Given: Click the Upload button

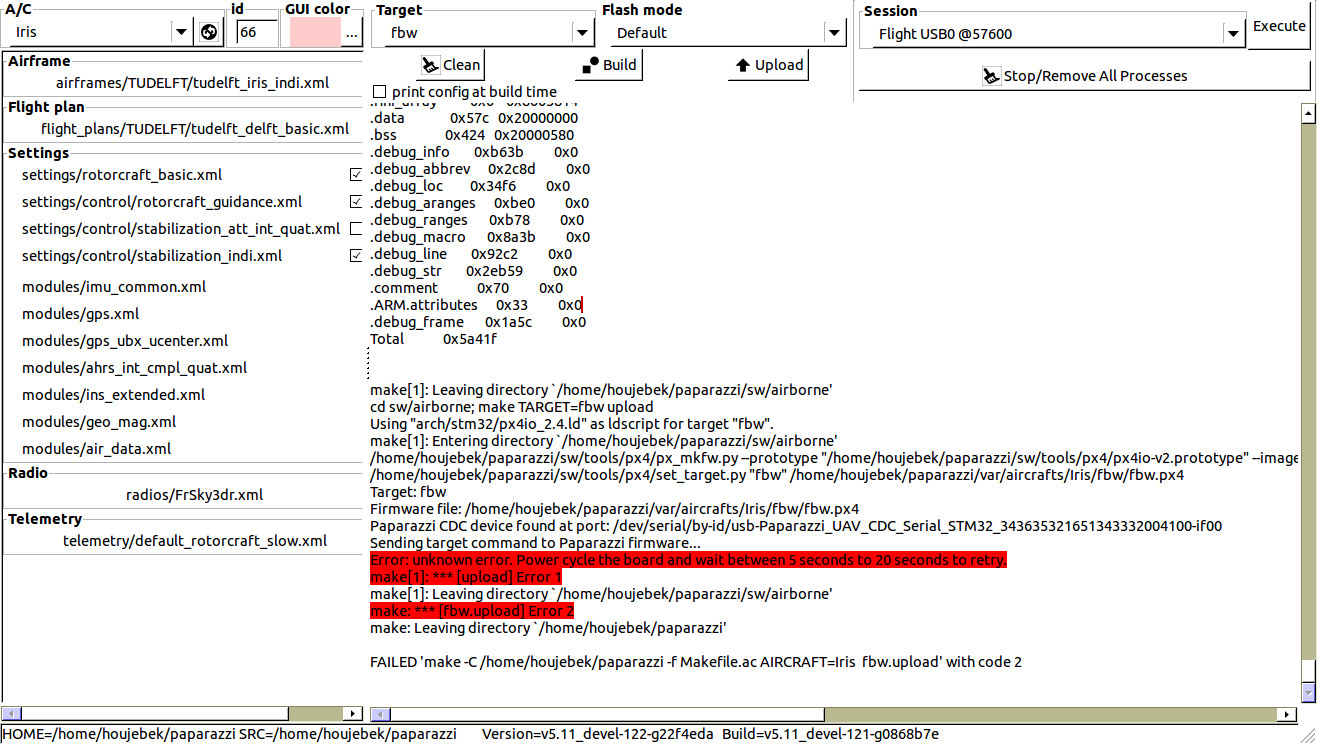Looking at the screenshot, I should click(769, 65).
